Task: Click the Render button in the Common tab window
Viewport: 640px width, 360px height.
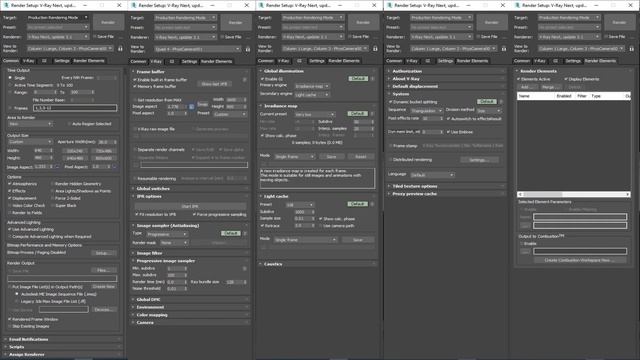Action: click(108, 22)
